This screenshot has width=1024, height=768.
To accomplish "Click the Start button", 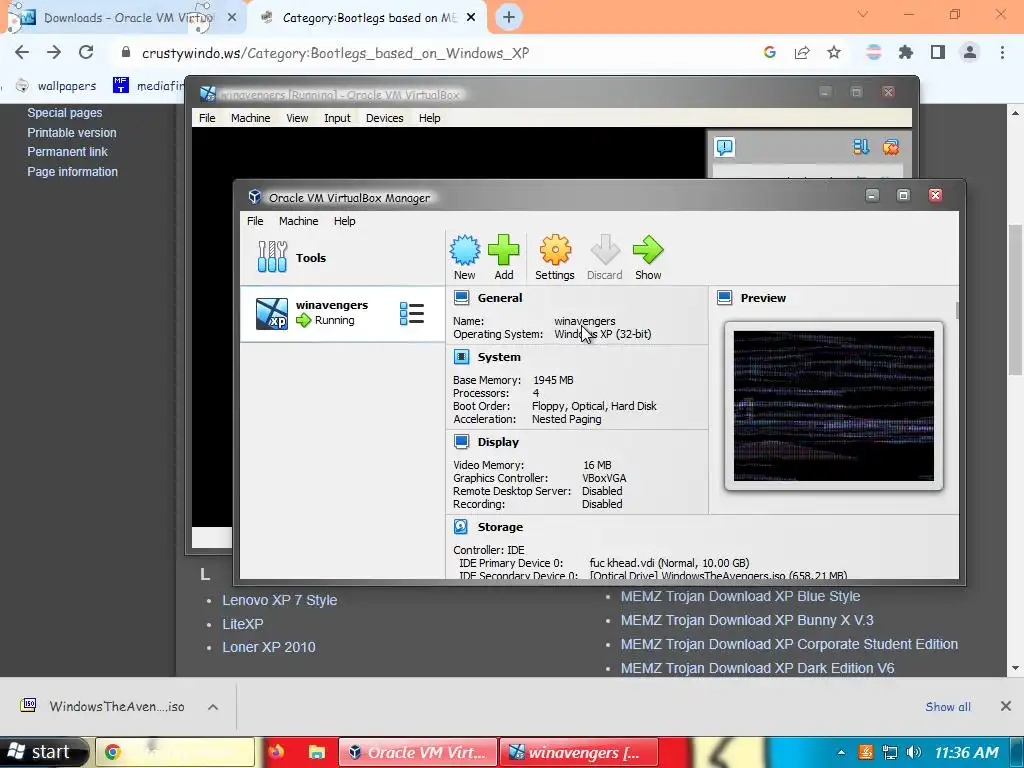I will coord(44,752).
